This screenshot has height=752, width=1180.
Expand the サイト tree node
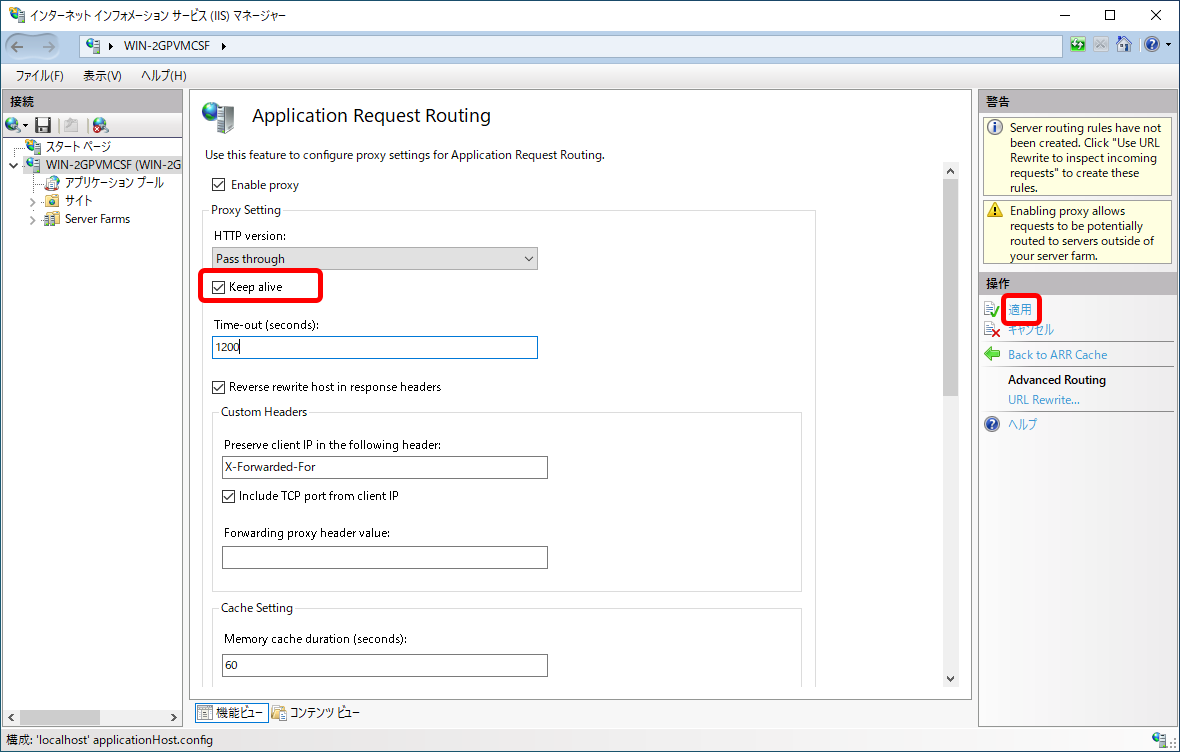click(x=33, y=201)
